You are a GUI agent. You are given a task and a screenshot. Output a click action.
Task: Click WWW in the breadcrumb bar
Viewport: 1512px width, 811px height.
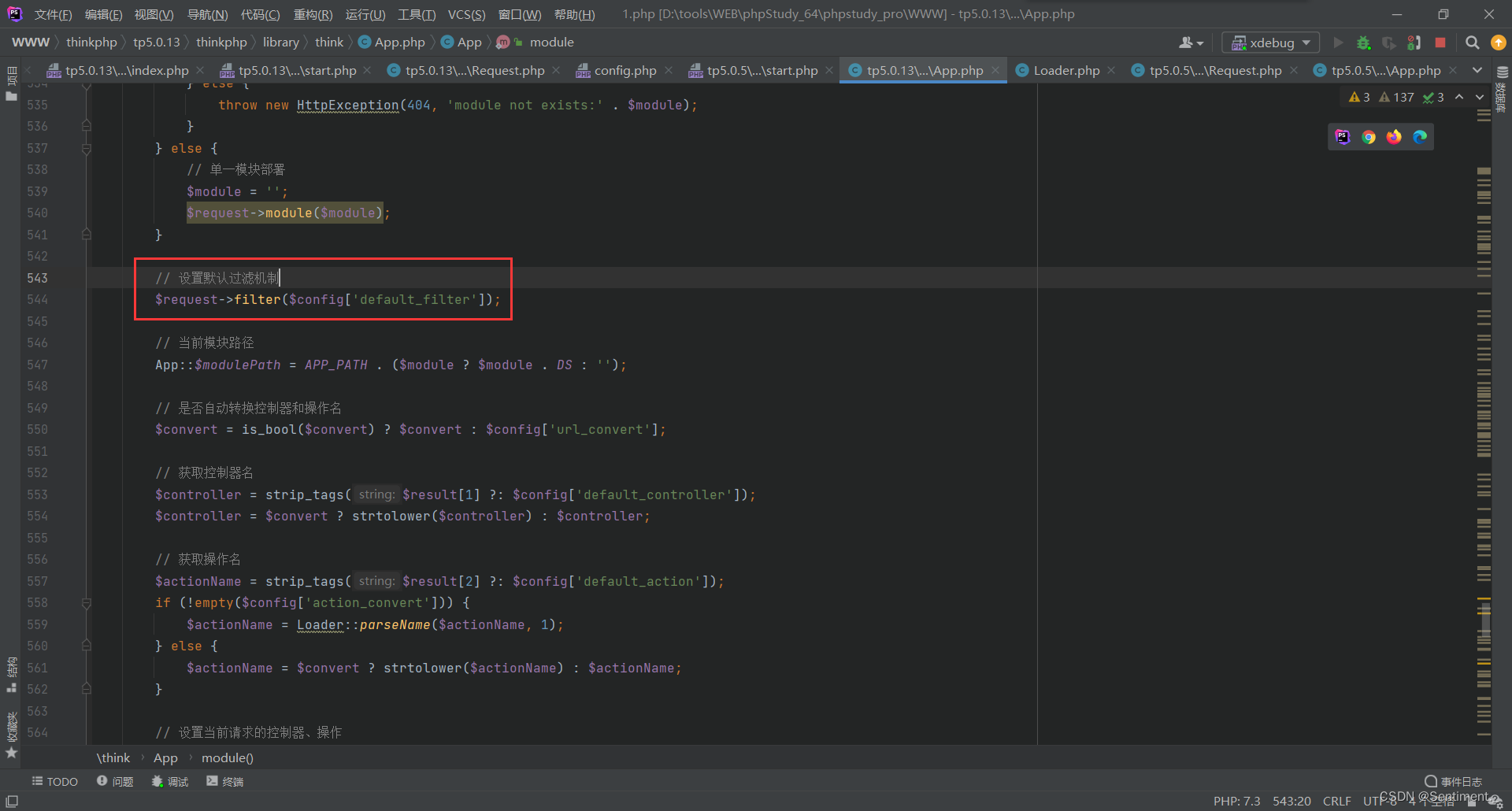[x=31, y=43]
